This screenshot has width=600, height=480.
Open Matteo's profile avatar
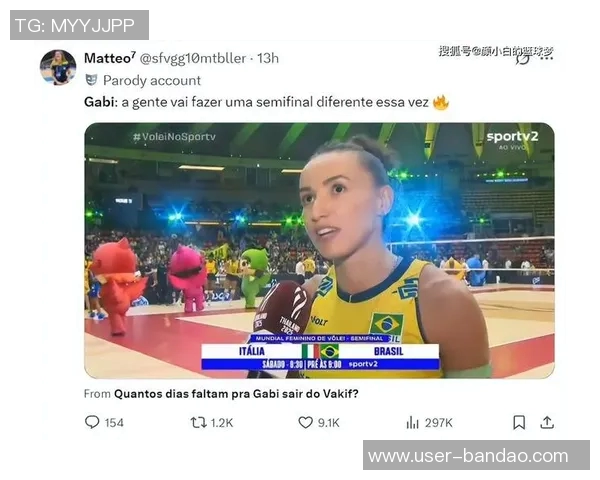coord(58,67)
